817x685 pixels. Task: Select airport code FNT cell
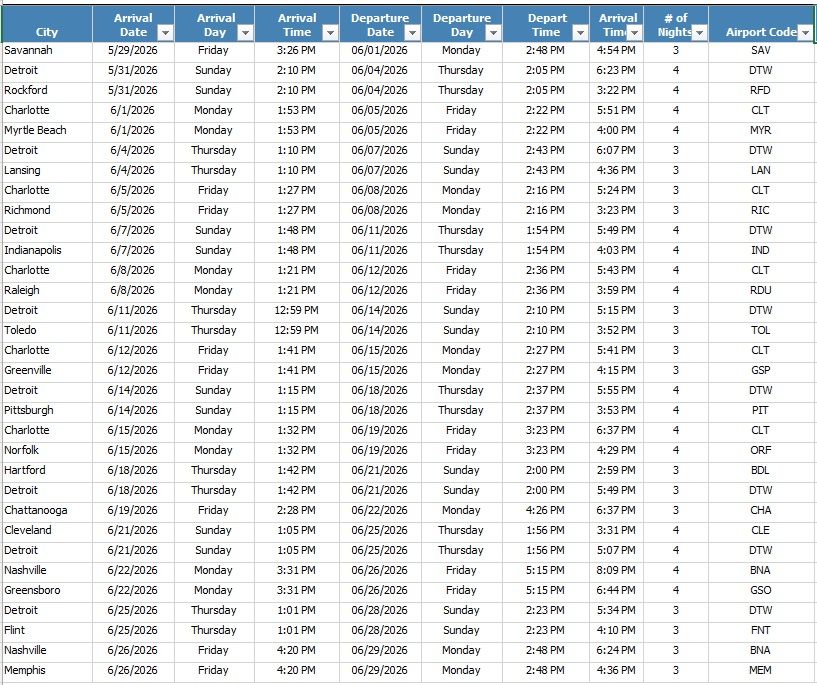[x=761, y=630]
